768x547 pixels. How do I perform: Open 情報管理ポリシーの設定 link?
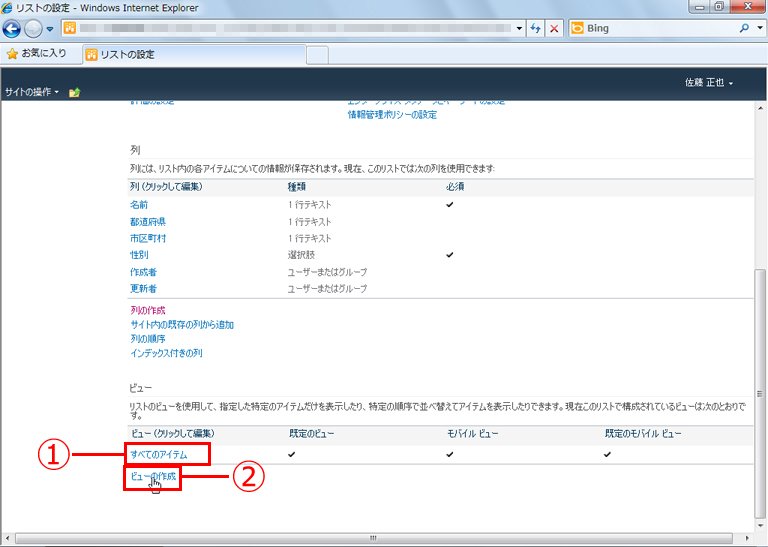click(x=392, y=115)
